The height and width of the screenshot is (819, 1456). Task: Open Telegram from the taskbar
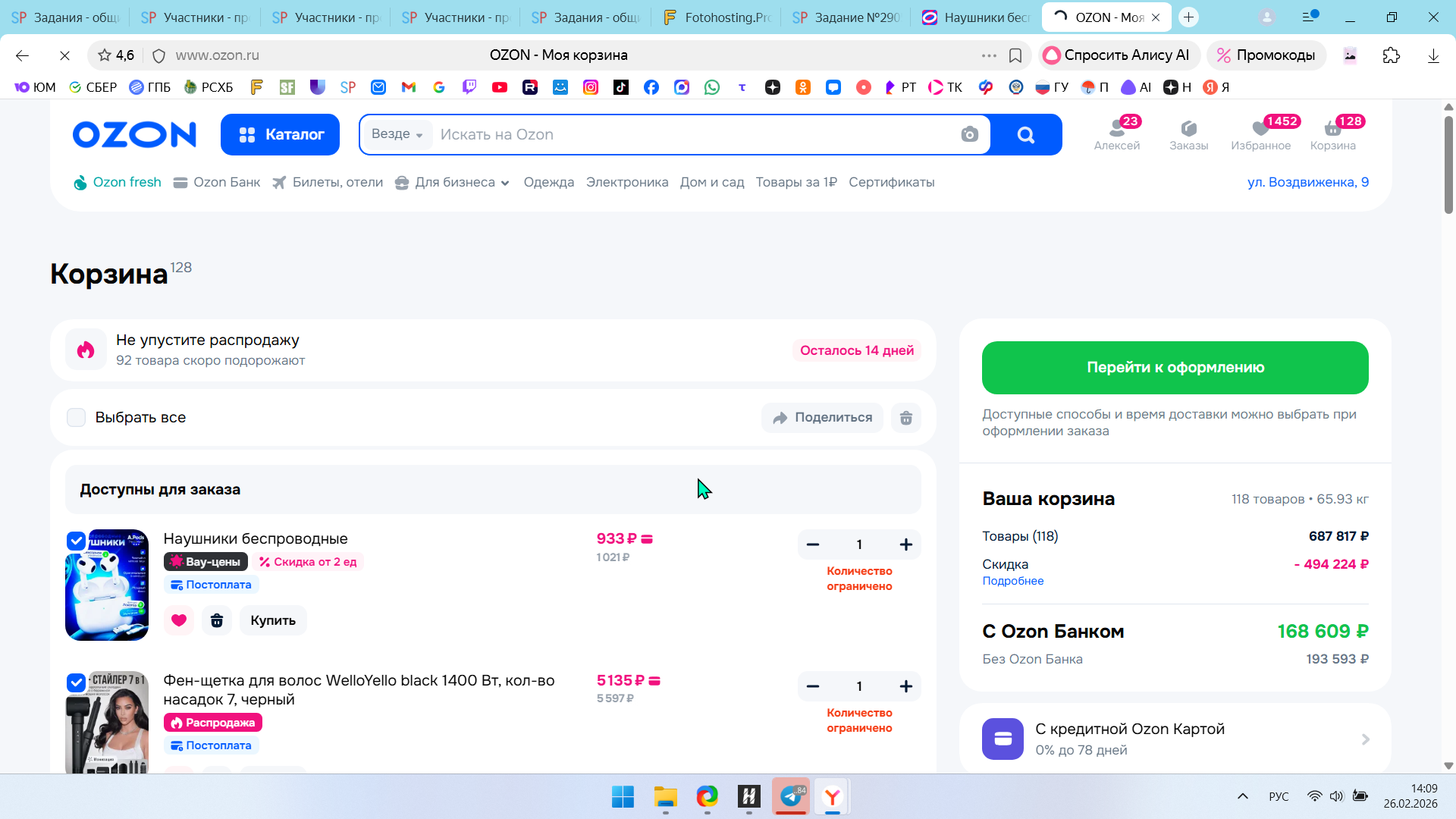click(791, 796)
